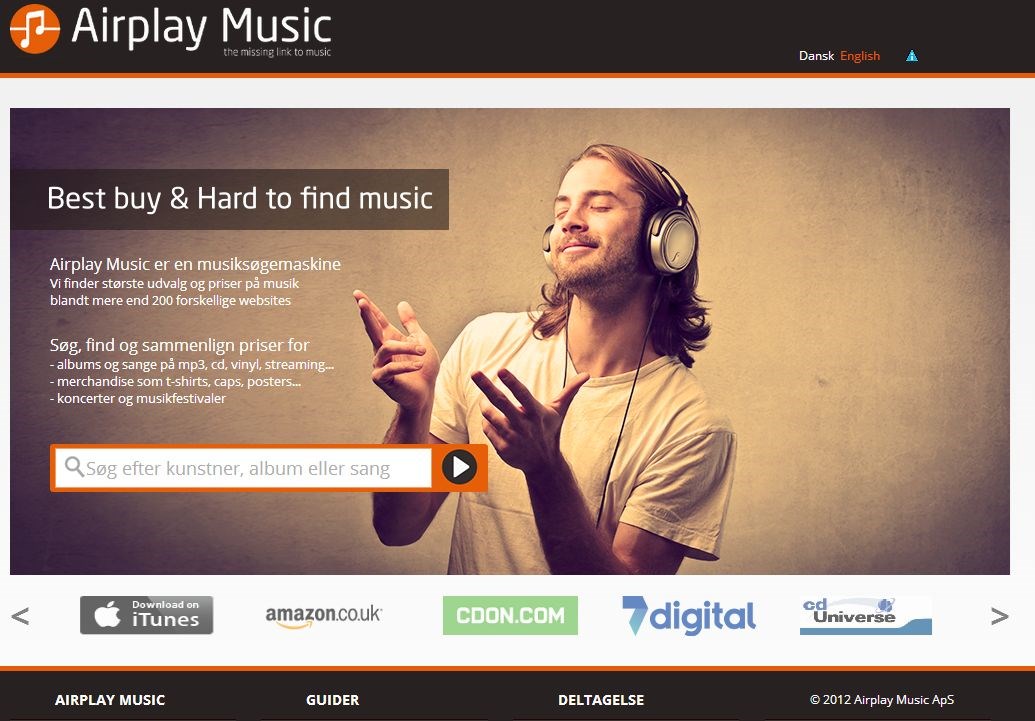Click the search play button
This screenshot has height=721, width=1035.
click(x=459, y=467)
